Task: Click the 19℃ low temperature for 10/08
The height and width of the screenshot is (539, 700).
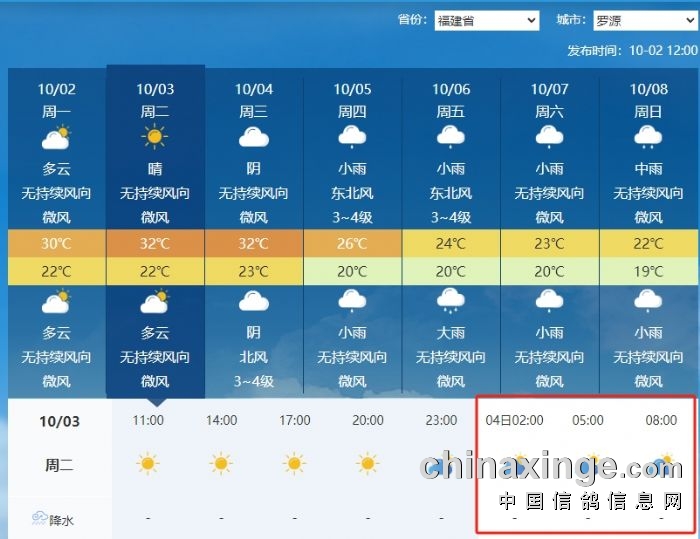Action: [648, 271]
